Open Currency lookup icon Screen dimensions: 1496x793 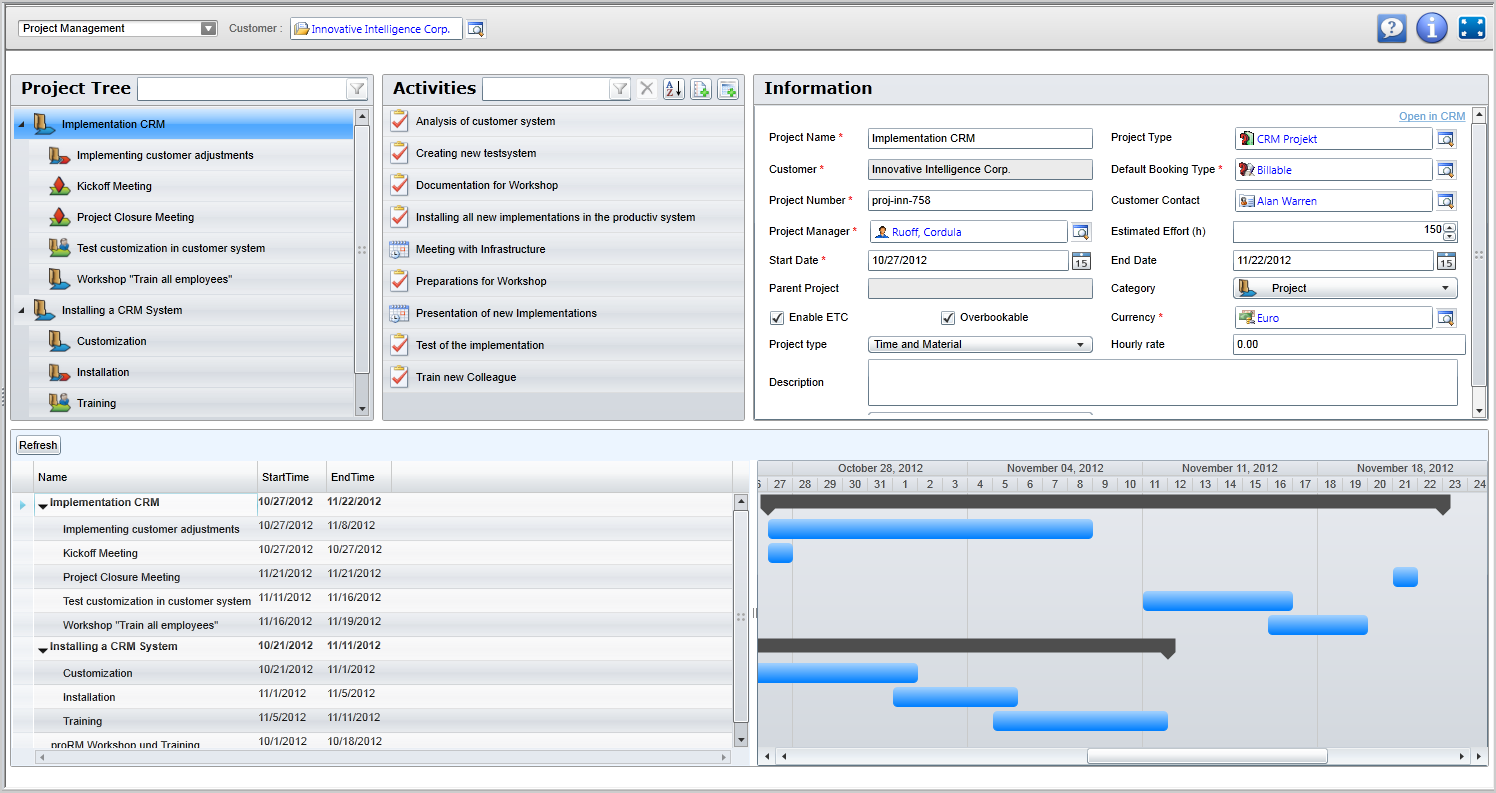pos(1447,318)
